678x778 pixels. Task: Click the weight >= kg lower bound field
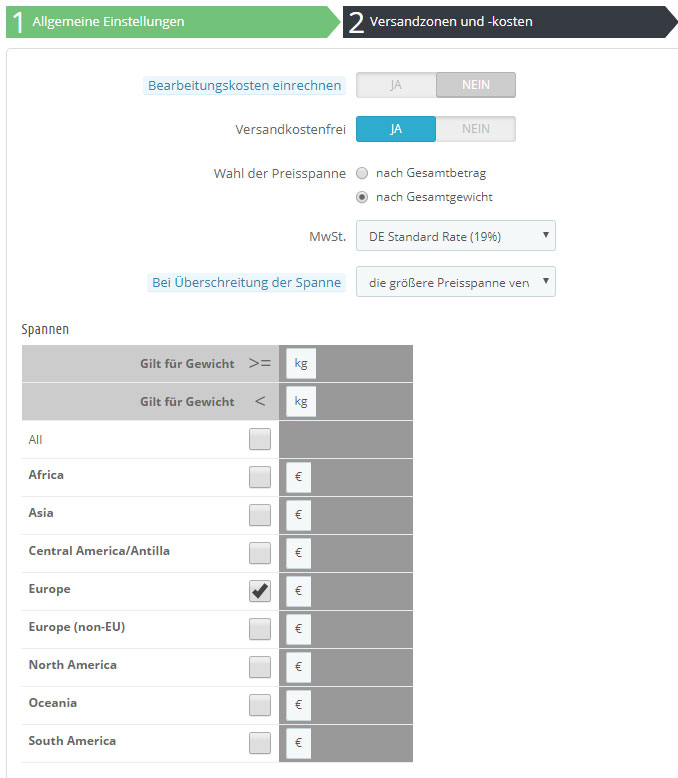click(x=301, y=364)
